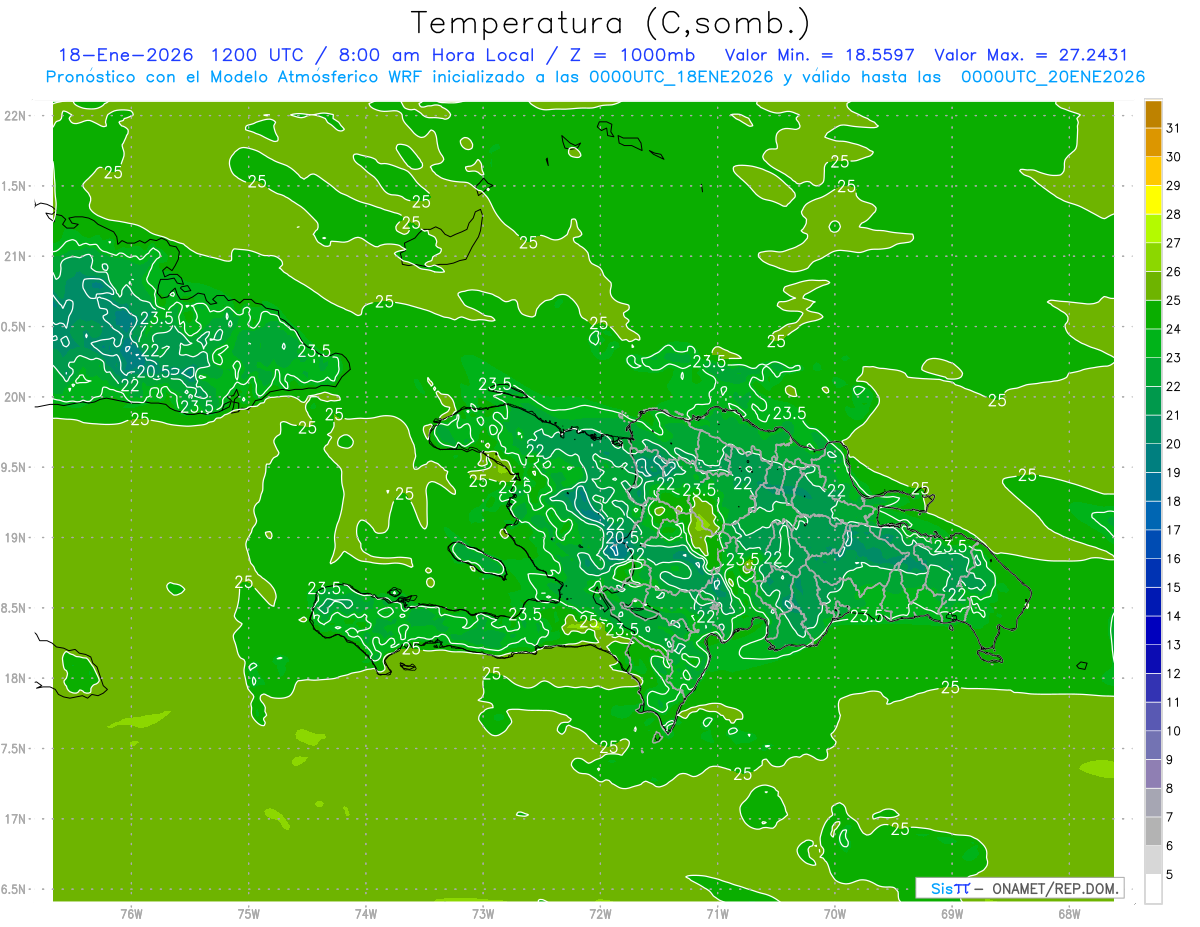Click the legend value label "14"
The width and height of the screenshot is (1200, 927).
point(1173,616)
